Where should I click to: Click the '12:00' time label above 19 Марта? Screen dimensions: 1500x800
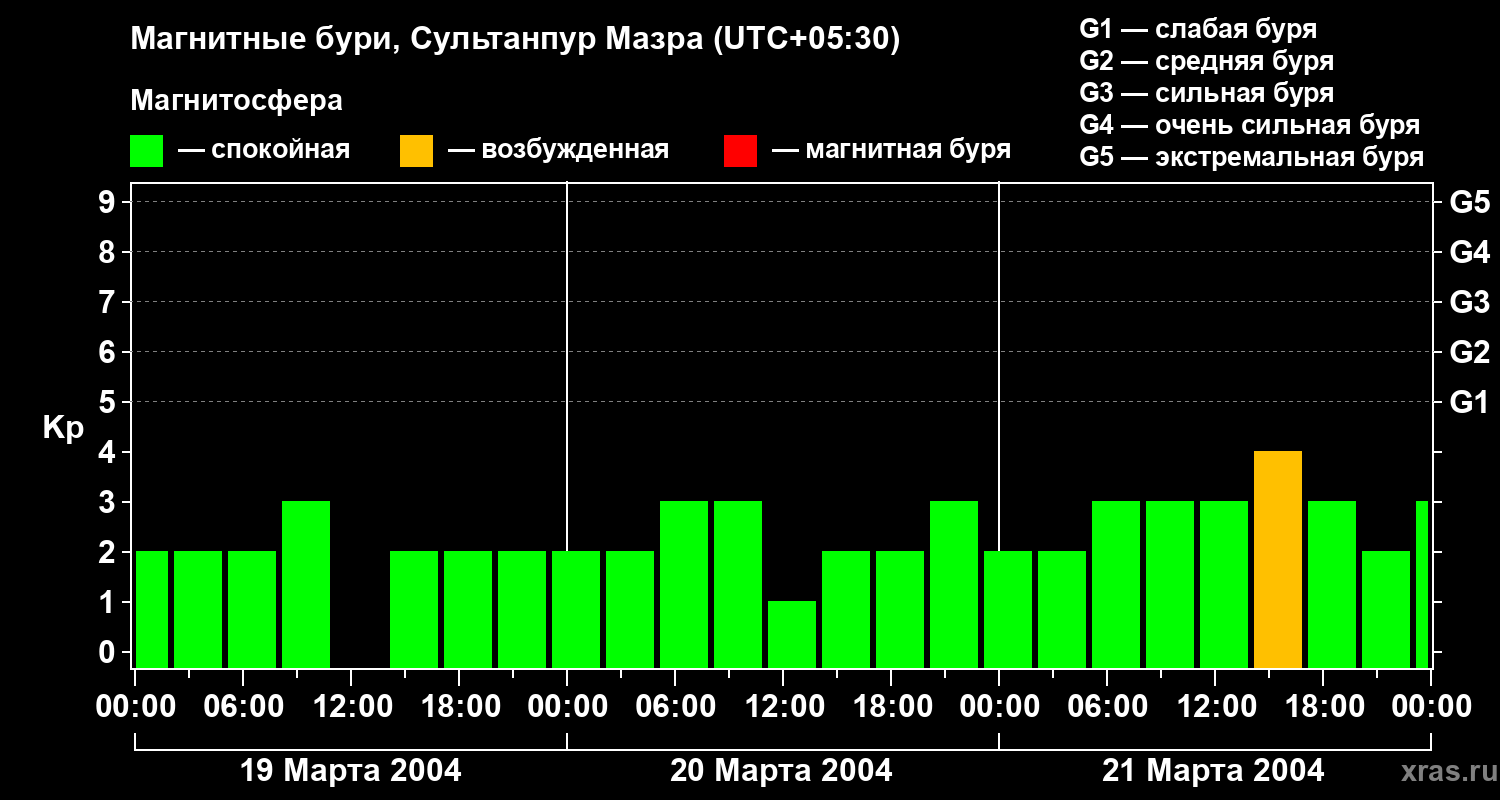[x=351, y=707]
